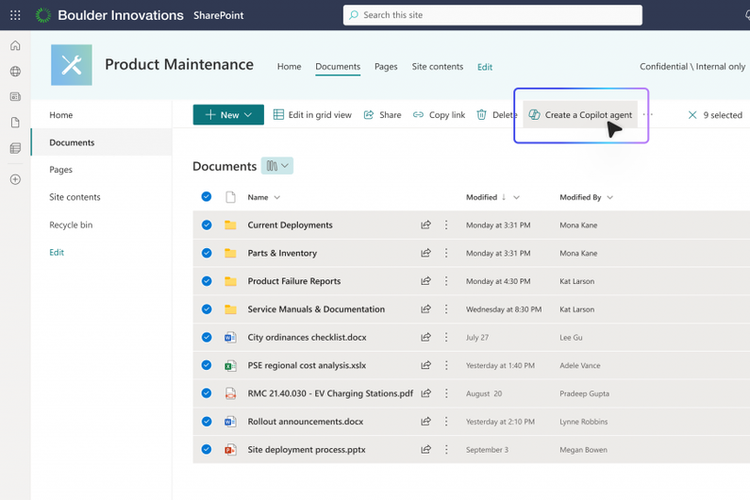
Task: Click the share icon for Rollout announcements.docx
Action: 426,421
